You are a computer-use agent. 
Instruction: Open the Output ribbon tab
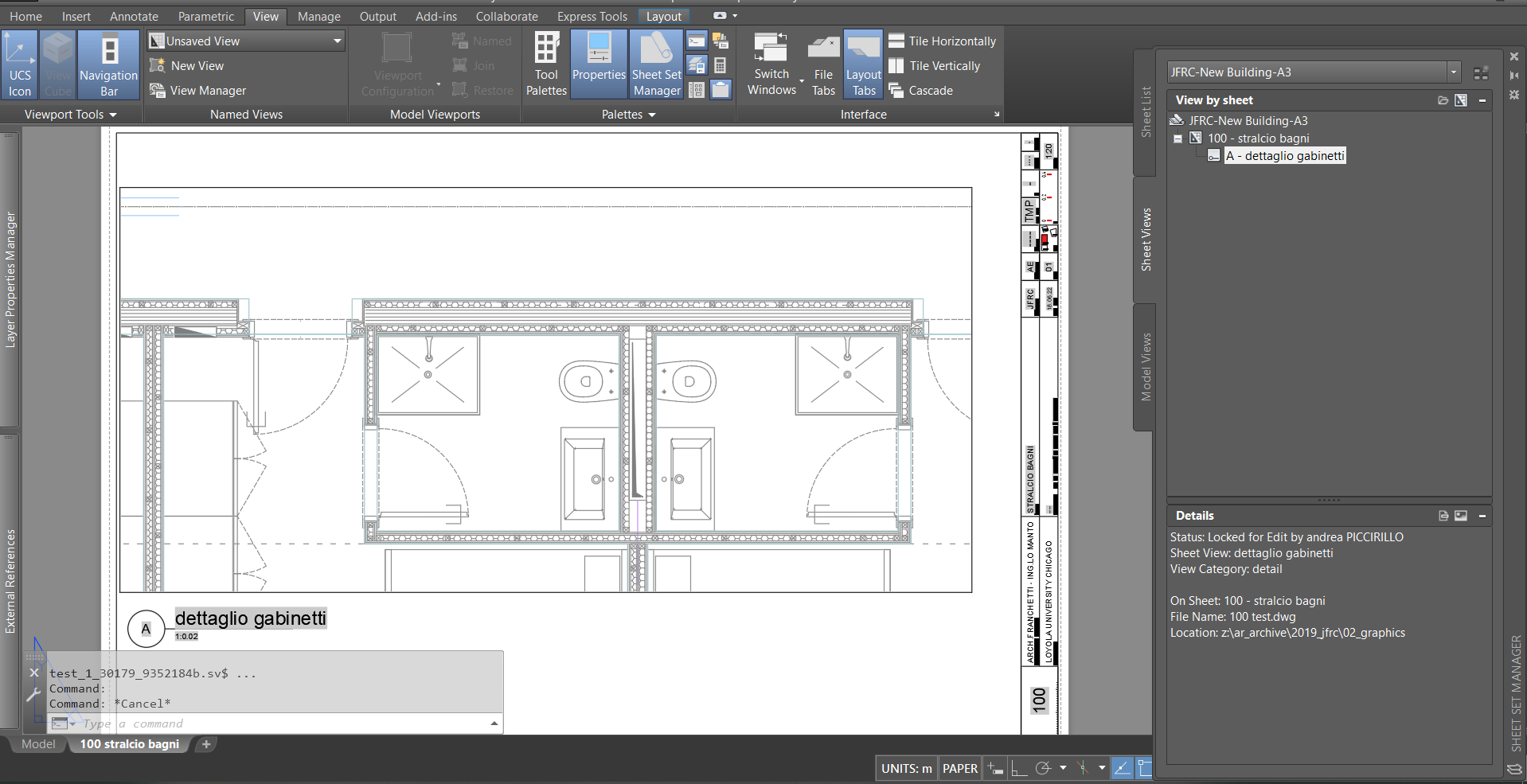click(x=378, y=16)
